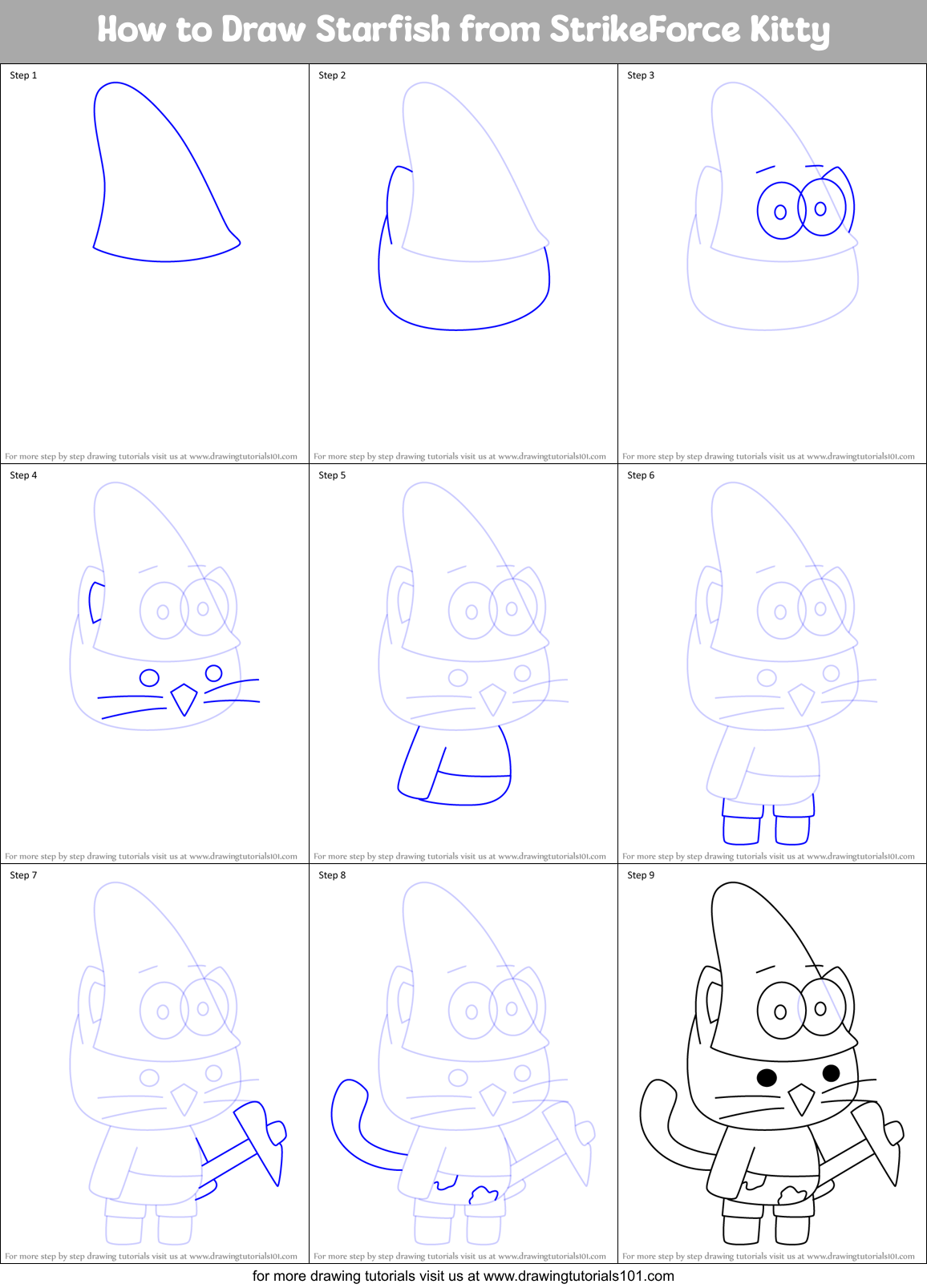Select the Step 6 drawing panel
This screenshot has height=1288, width=927.
[x=772, y=664]
